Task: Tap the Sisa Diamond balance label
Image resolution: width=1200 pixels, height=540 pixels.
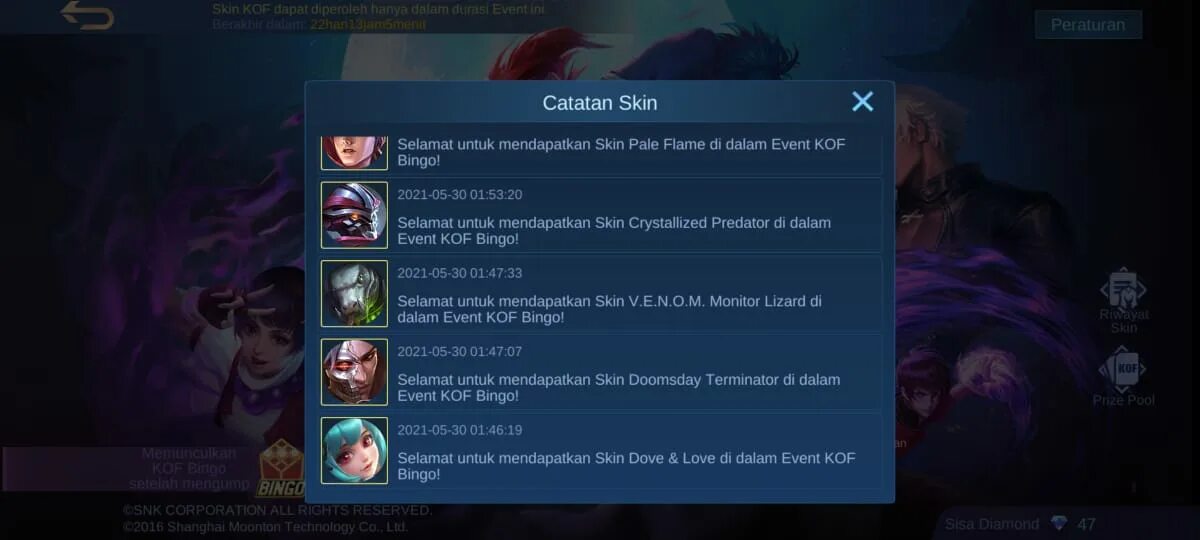Action: pyautogui.click(x=992, y=524)
